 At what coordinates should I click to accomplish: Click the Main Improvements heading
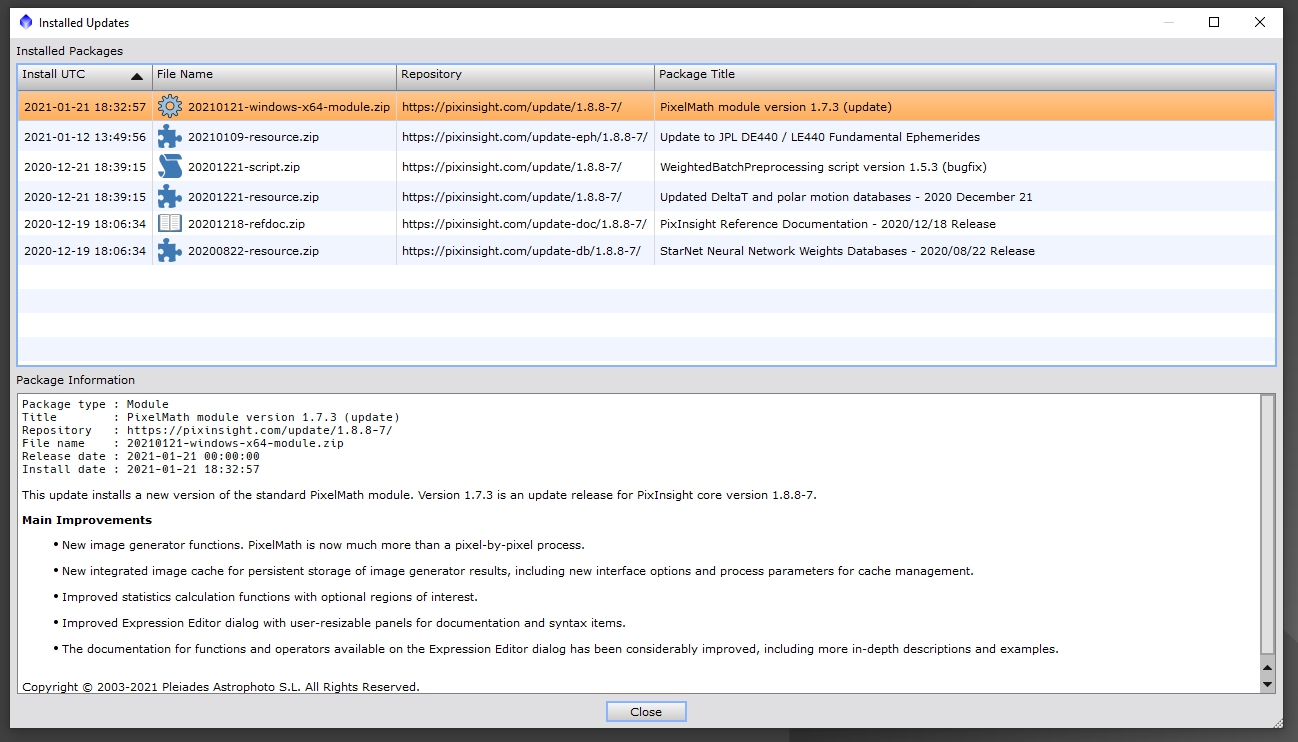click(87, 520)
